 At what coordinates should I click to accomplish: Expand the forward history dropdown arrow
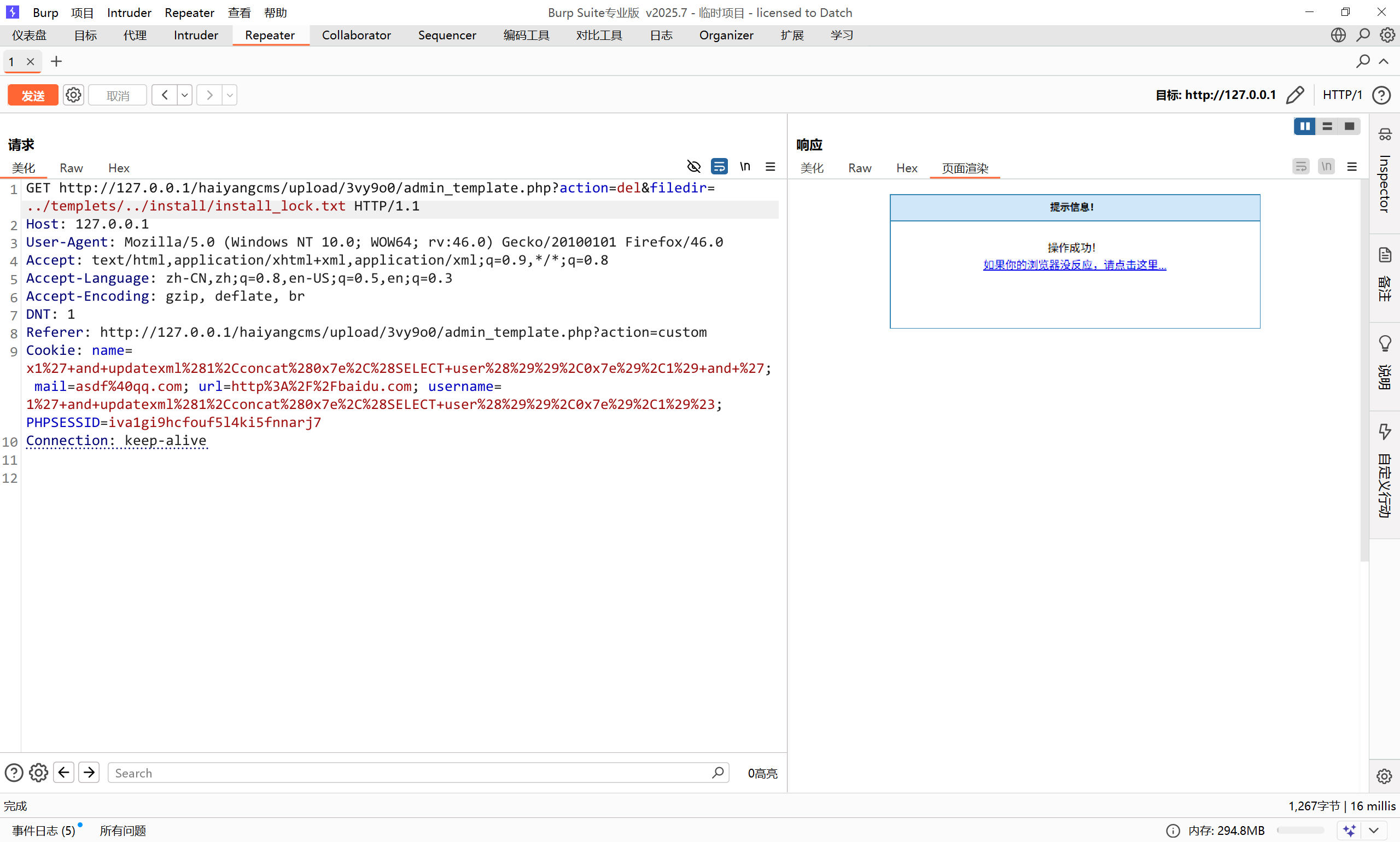click(230, 95)
